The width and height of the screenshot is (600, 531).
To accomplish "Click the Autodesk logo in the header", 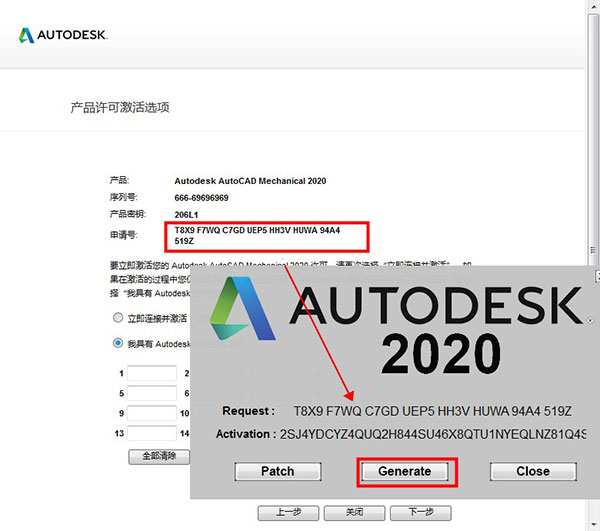I will (62, 35).
